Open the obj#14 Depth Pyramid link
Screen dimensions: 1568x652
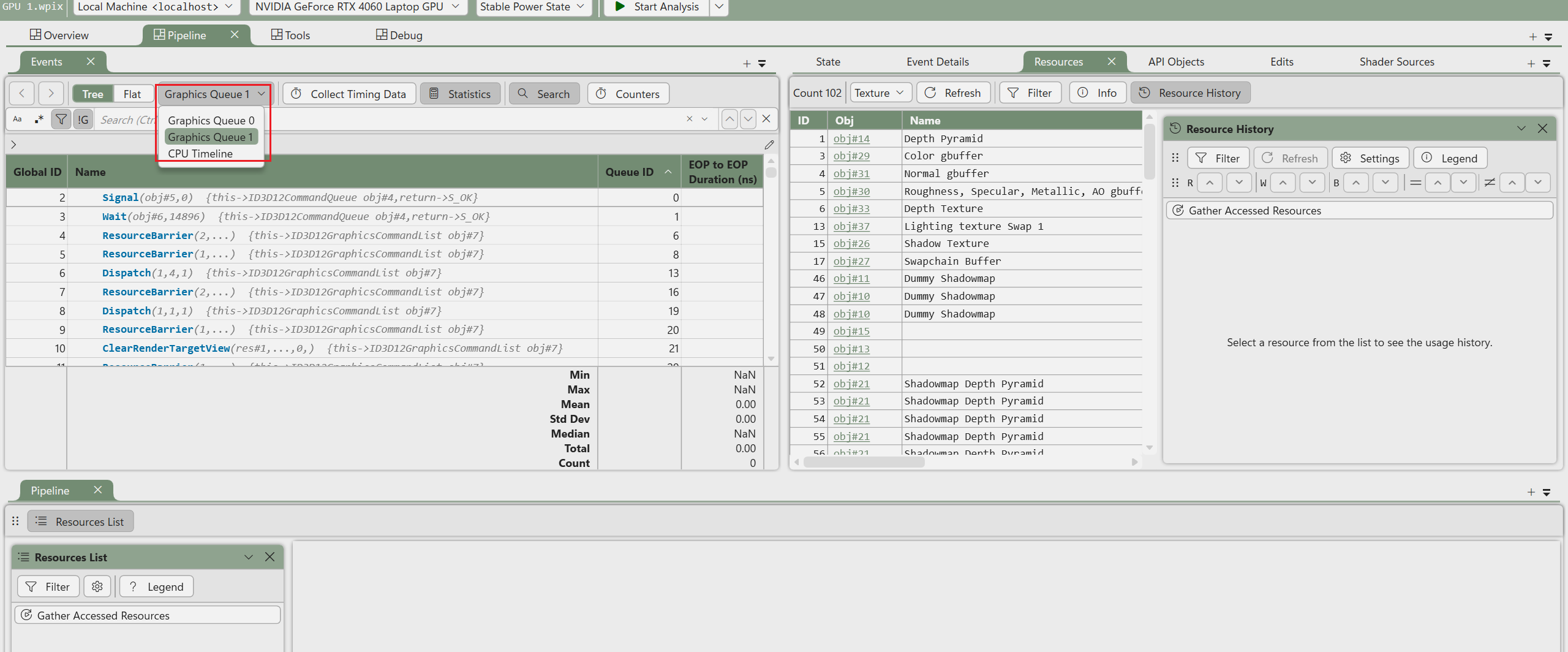click(x=851, y=138)
